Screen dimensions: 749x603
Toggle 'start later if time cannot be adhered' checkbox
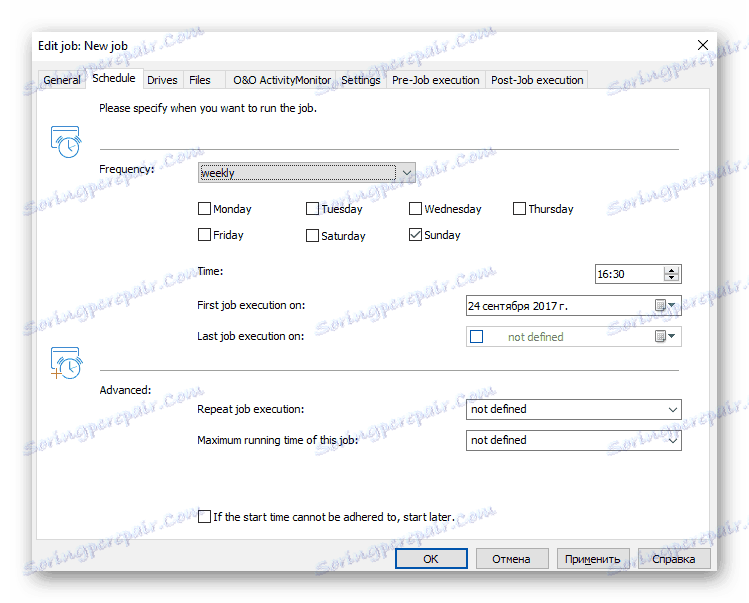point(204,517)
